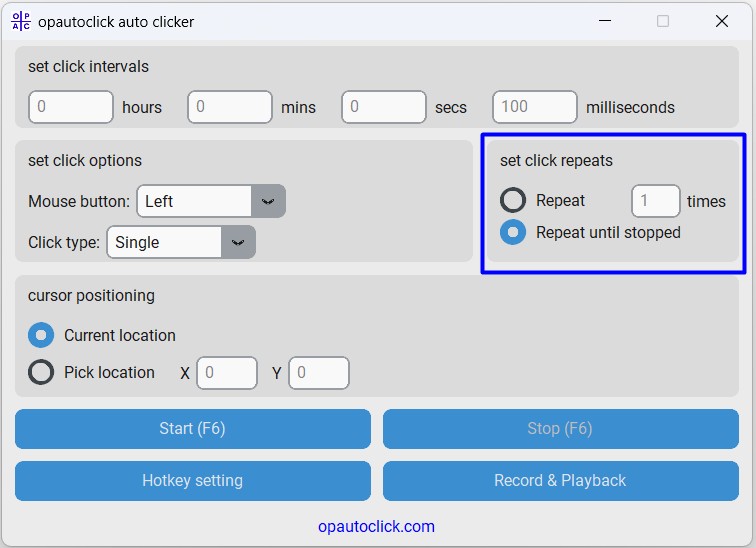756x548 pixels.
Task: Click the window title 'opautoclick auto clicker'
Action: (116, 22)
